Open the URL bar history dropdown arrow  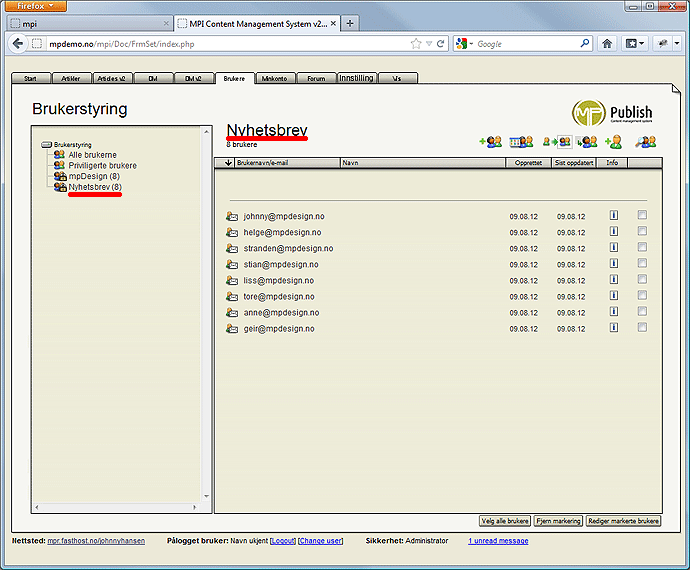pyautogui.click(x=429, y=44)
